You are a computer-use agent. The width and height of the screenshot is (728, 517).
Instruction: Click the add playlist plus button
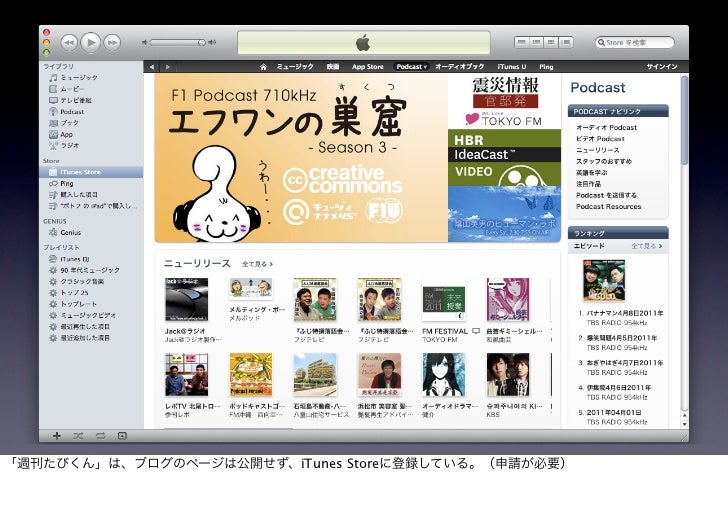click(x=57, y=436)
